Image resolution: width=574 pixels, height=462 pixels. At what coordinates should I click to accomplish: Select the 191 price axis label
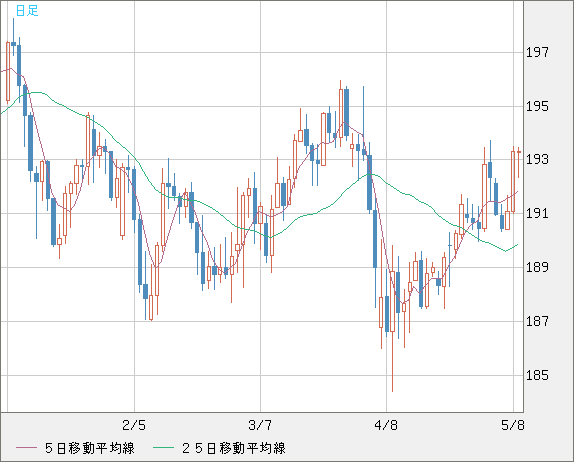[537, 213]
